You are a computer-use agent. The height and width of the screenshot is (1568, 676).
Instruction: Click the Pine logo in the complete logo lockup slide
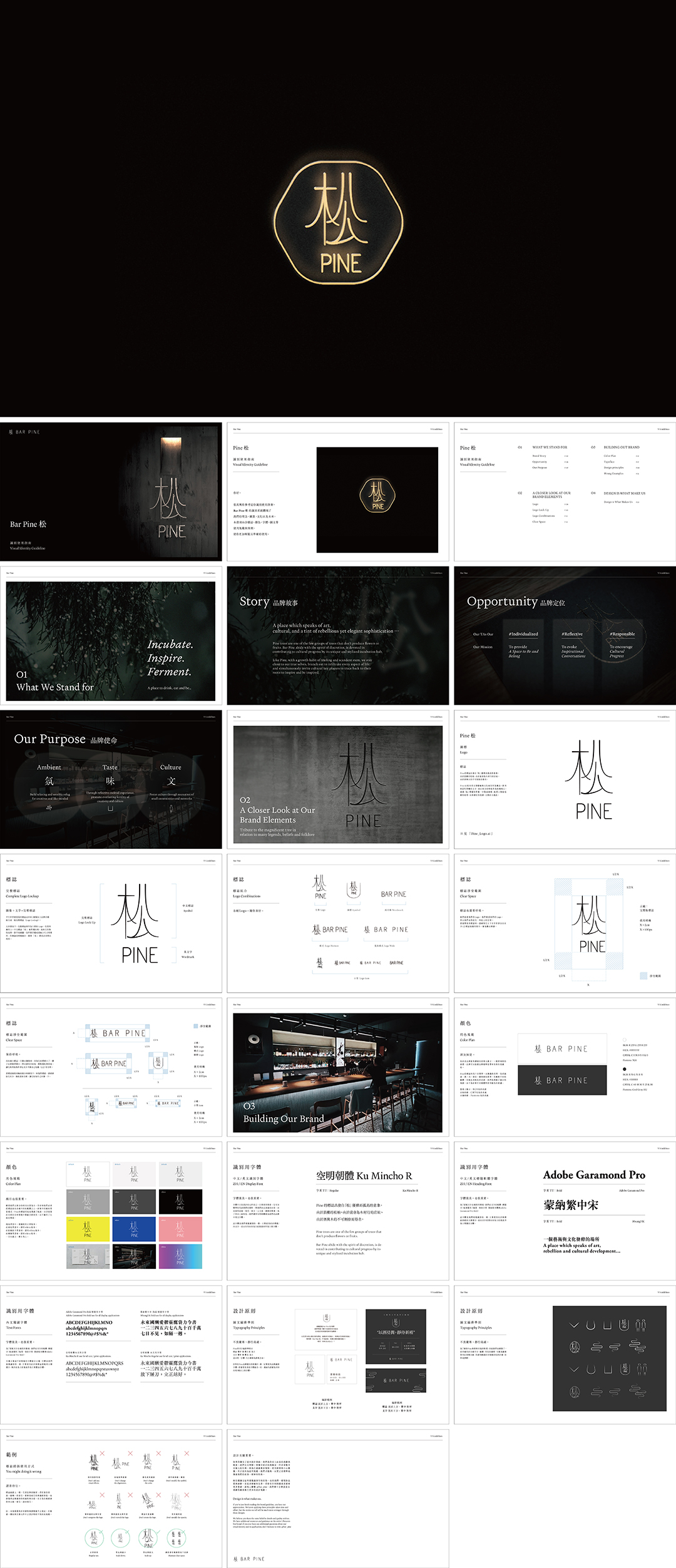click(138, 923)
